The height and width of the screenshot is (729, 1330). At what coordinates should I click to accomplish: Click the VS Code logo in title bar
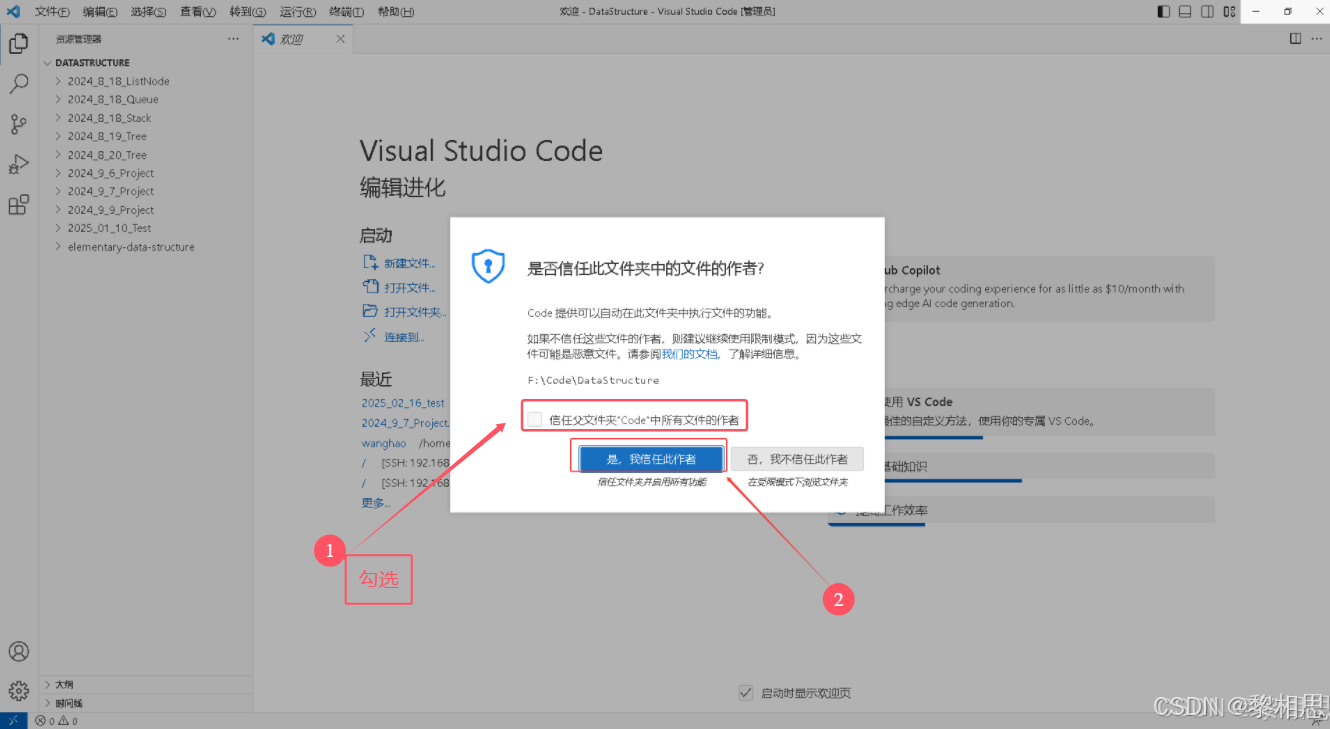point(14,11)
